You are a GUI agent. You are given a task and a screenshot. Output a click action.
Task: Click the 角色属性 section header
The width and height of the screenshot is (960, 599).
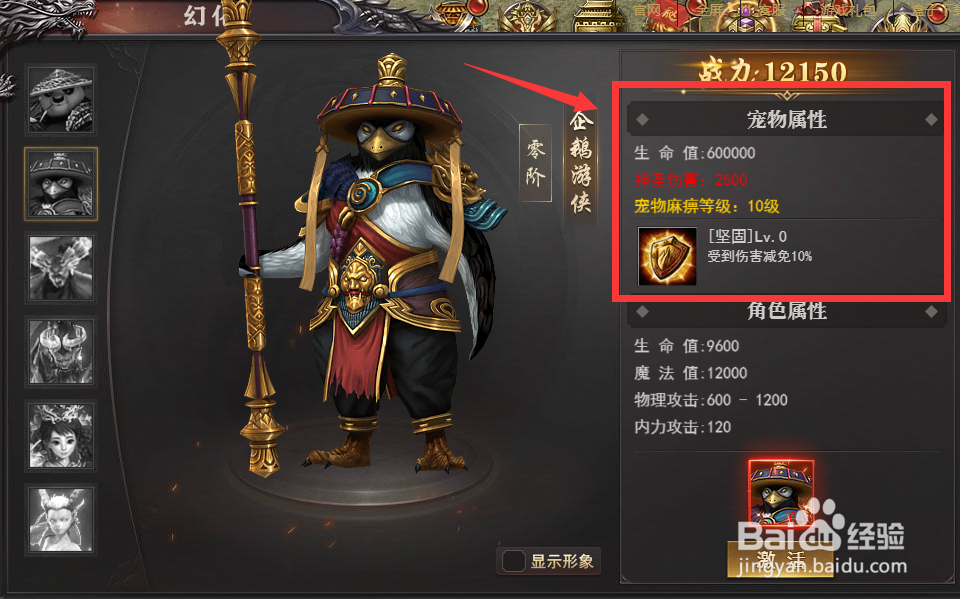click(786, 311)
